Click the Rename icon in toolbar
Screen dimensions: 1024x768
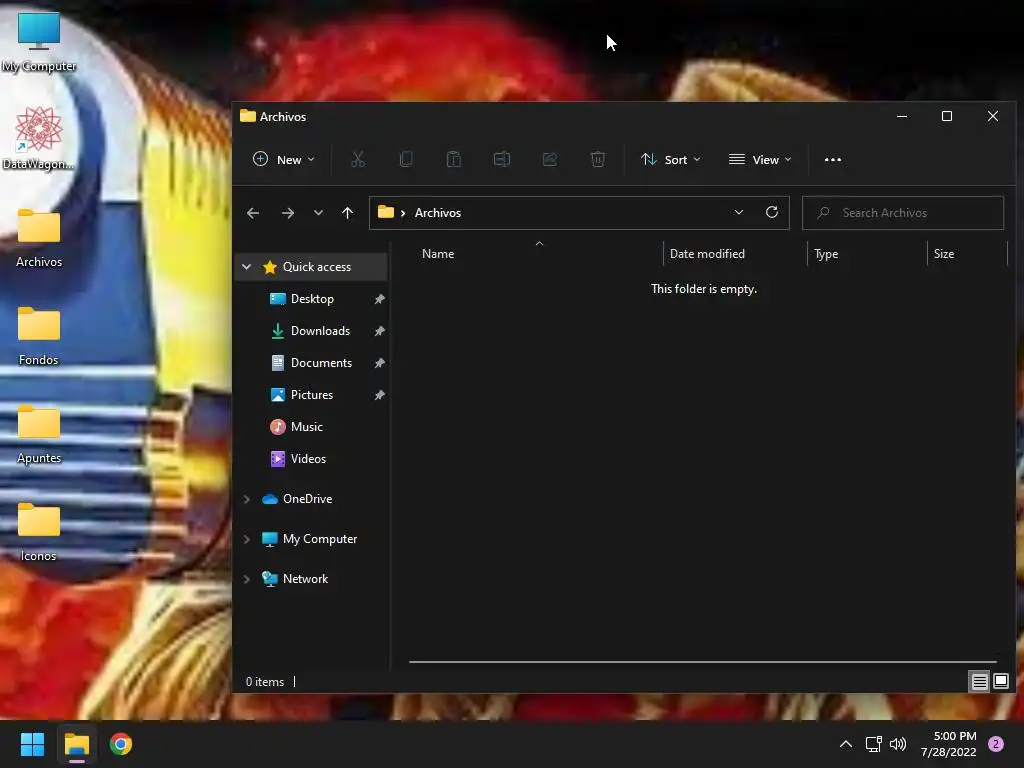[x=502, y=159]
